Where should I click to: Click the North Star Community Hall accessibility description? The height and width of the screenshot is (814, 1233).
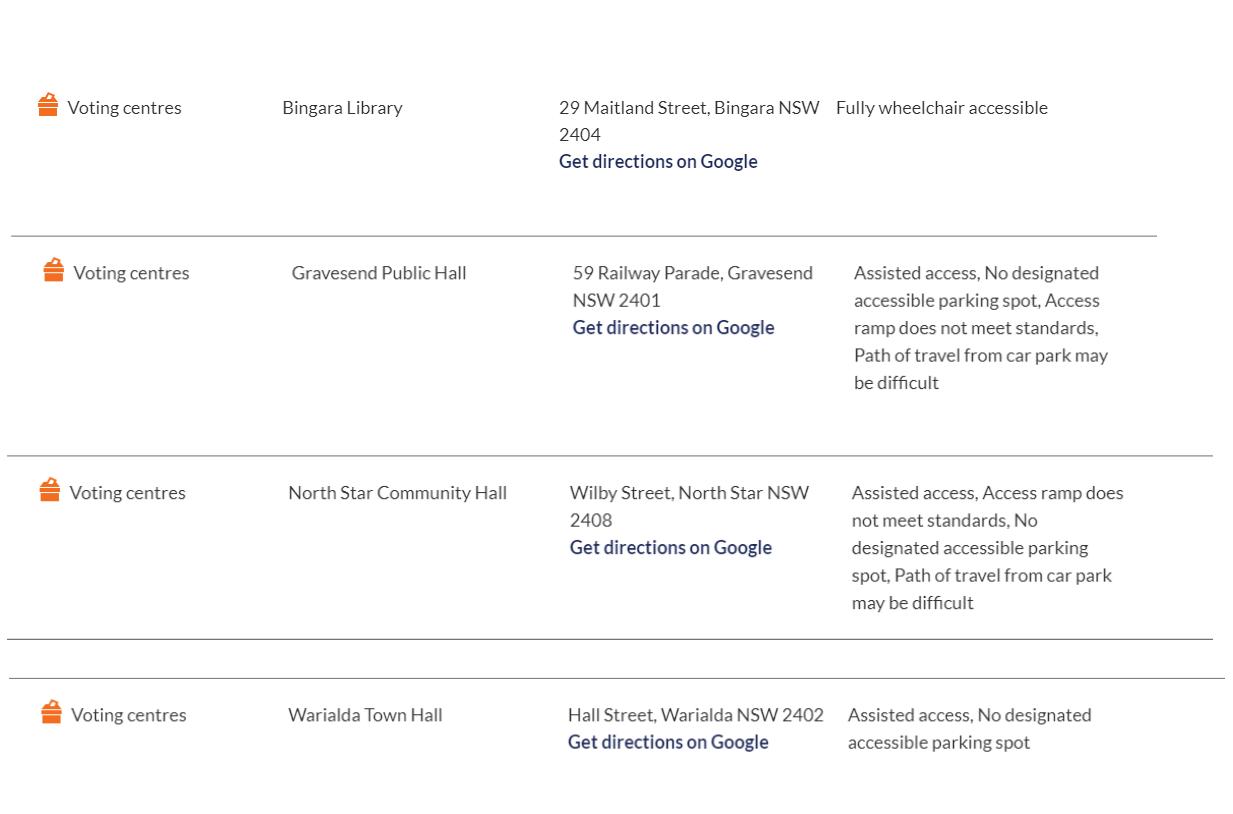click(986, 547)
